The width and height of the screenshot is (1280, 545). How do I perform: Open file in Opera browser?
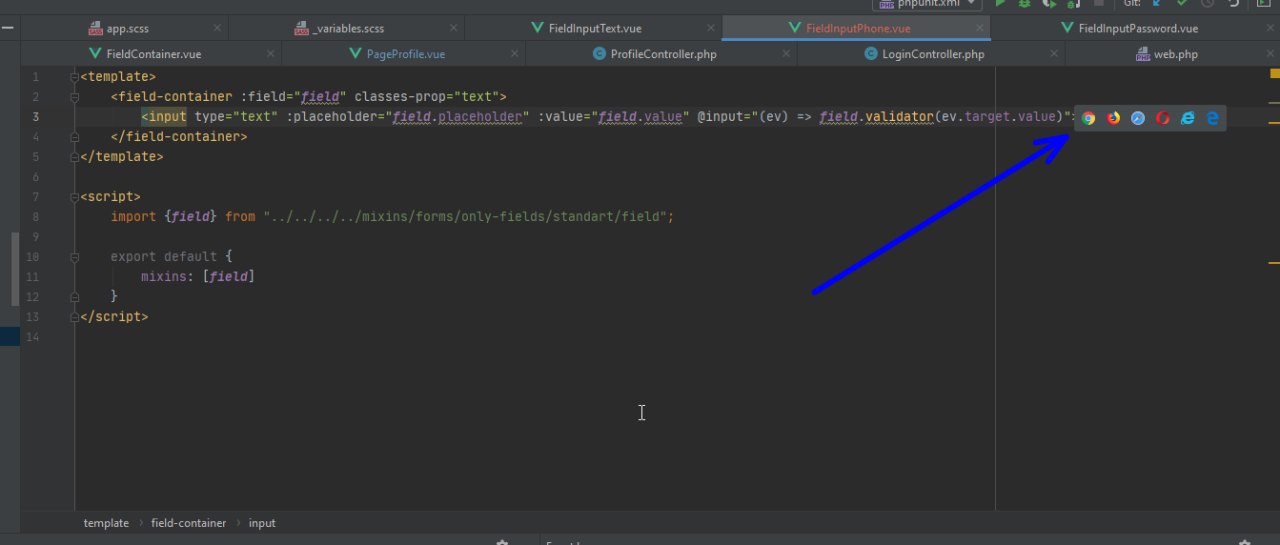[x=1162, y=118]
